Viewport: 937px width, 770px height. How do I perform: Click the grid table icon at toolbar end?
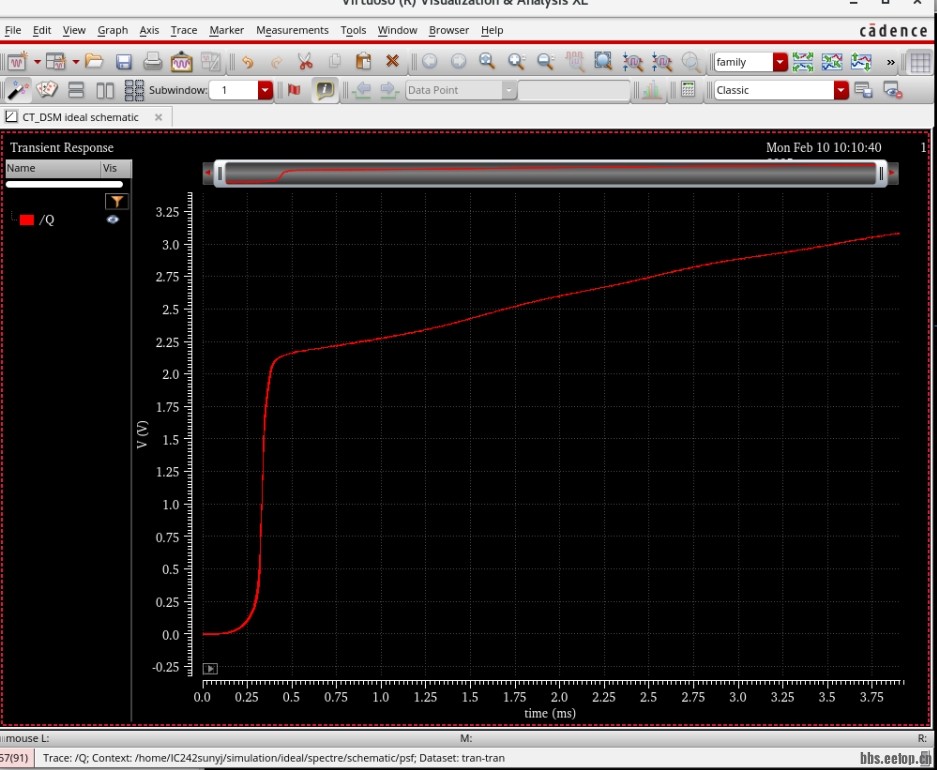(920, 62)
